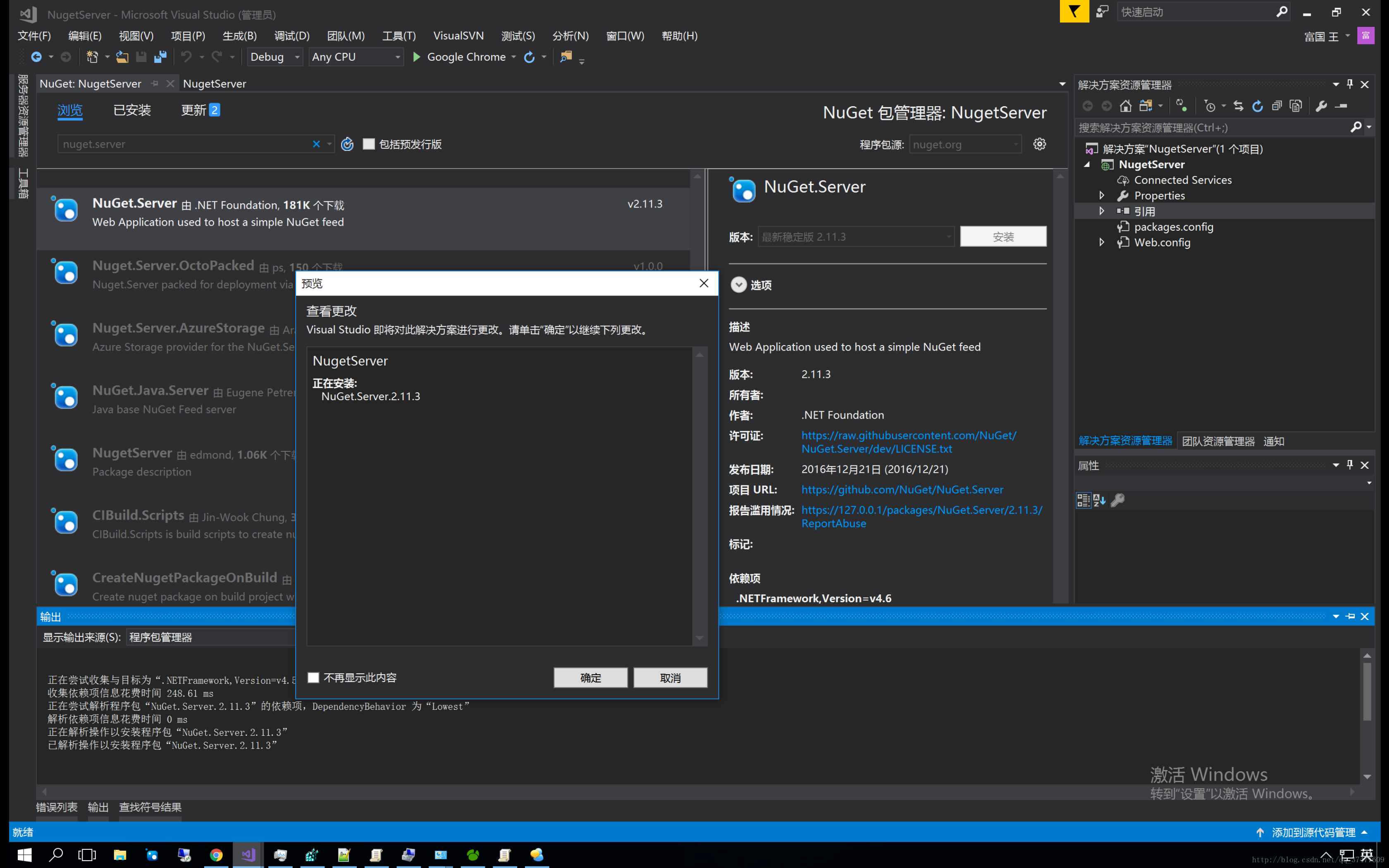The width and height of the screenshot is (1389, 868).
Task: Start debugging with the green play icon
Action: pyautogui.click(x=417, y=57)
